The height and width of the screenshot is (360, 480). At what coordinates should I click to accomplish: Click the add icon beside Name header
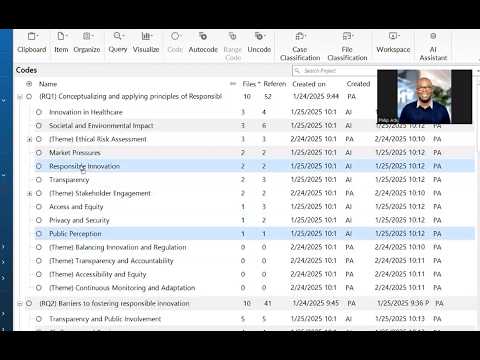(x=29, y=84)
